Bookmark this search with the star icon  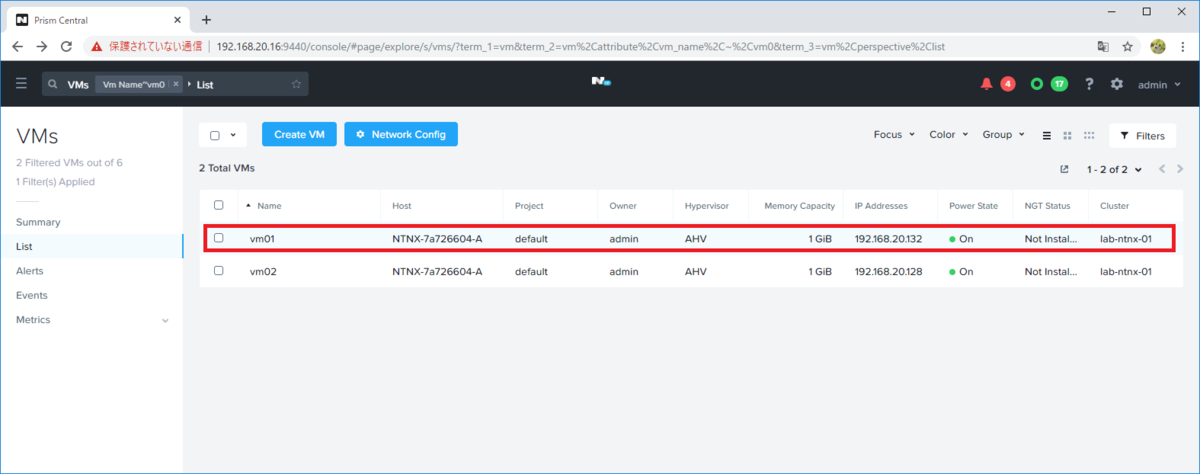coord(296,85)
